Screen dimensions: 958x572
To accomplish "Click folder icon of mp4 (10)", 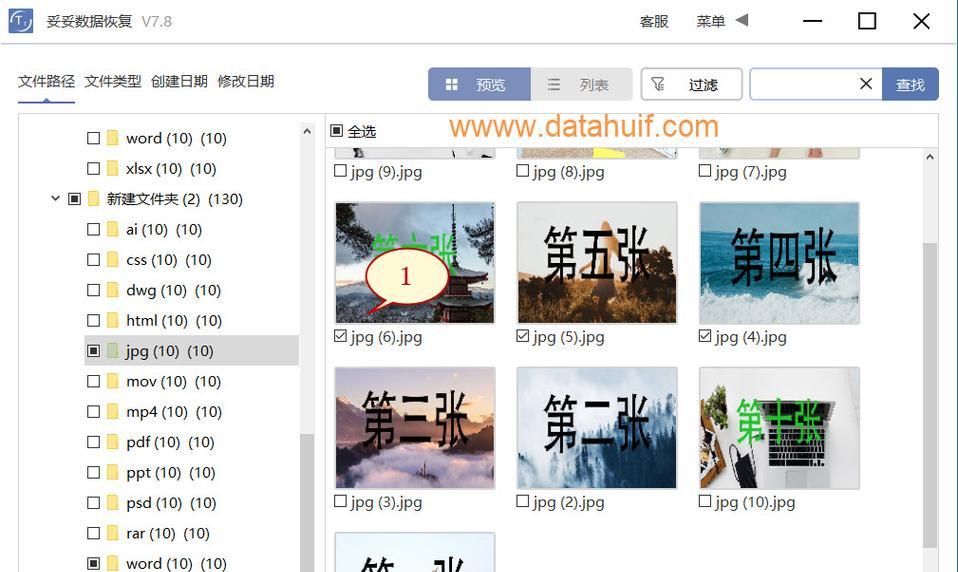I will click(x=112, y=411).
